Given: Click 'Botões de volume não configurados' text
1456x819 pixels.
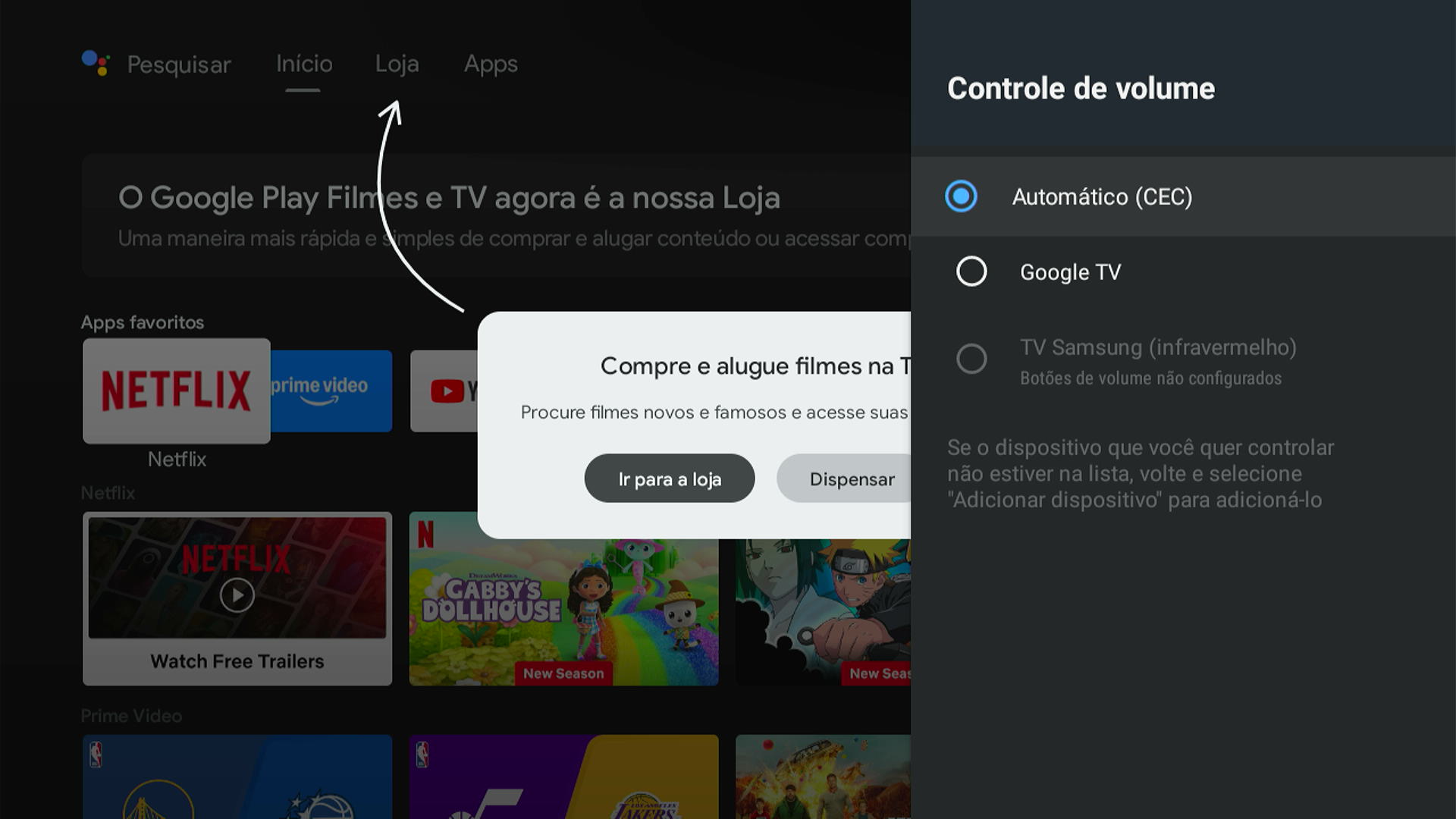Looking at the screenshot, I should click(1150, 378).
